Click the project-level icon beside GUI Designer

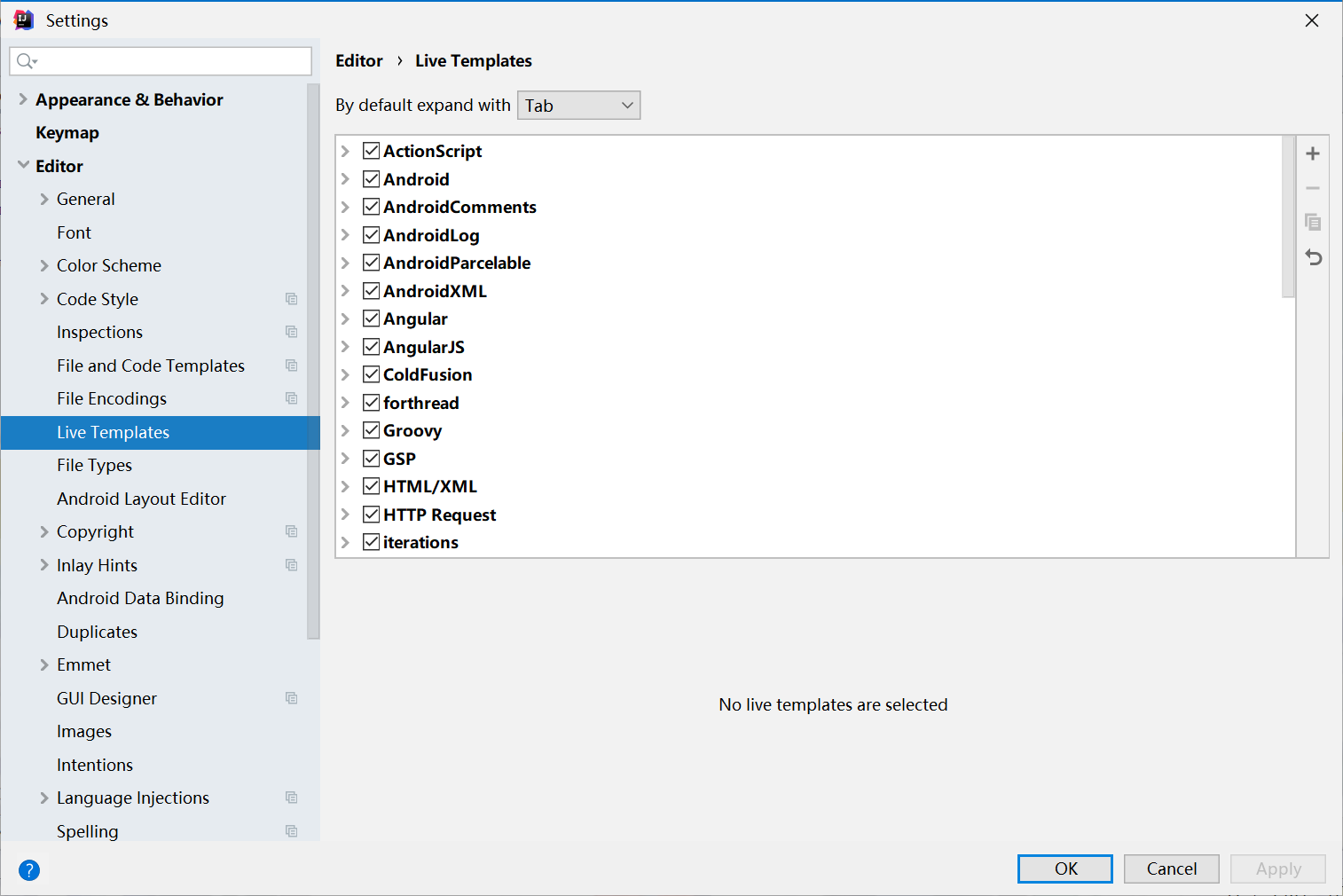[x=291, y=698]
